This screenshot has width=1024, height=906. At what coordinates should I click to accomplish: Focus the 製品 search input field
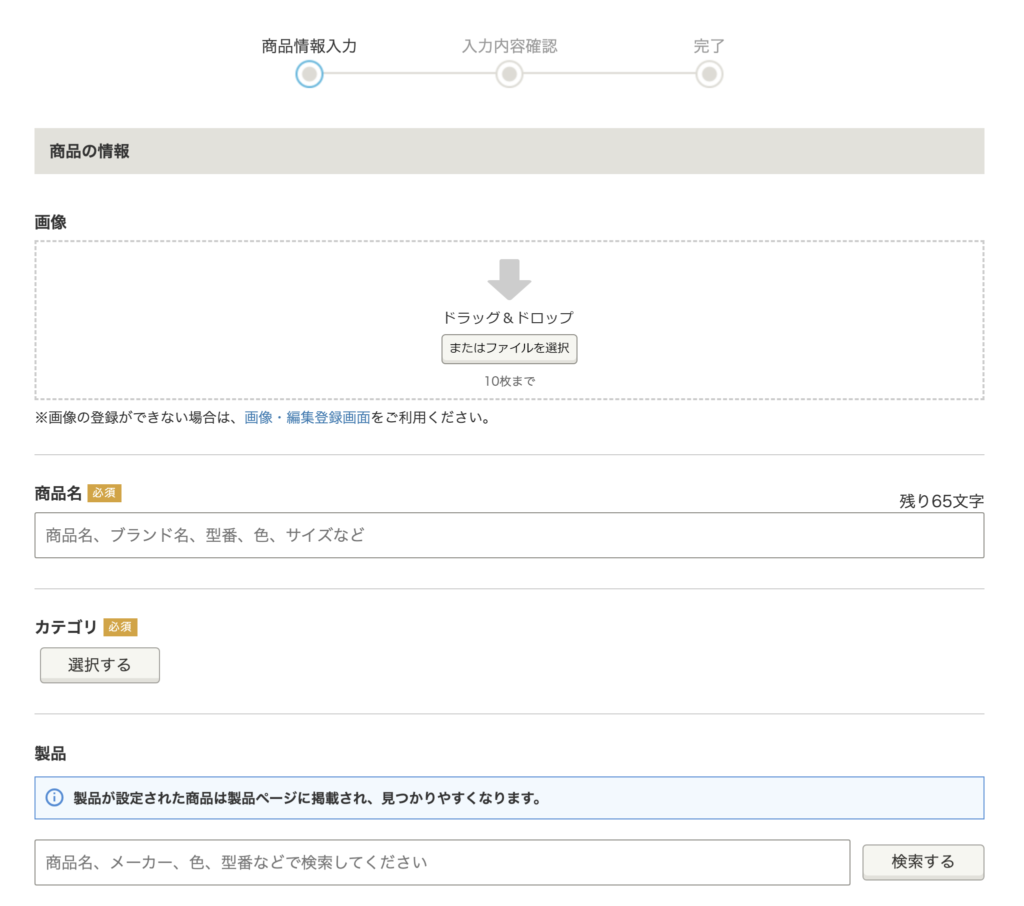point(442,862)
